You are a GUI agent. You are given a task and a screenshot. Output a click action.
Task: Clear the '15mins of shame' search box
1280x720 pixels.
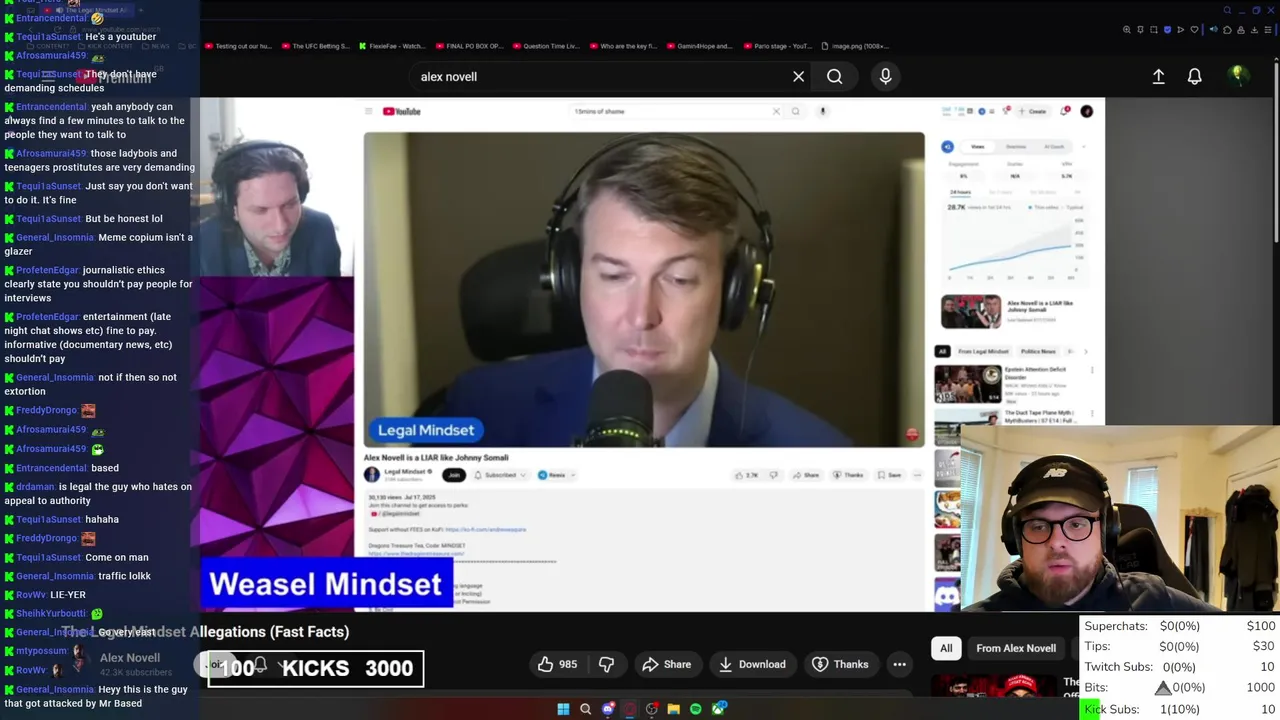[776, 111]
